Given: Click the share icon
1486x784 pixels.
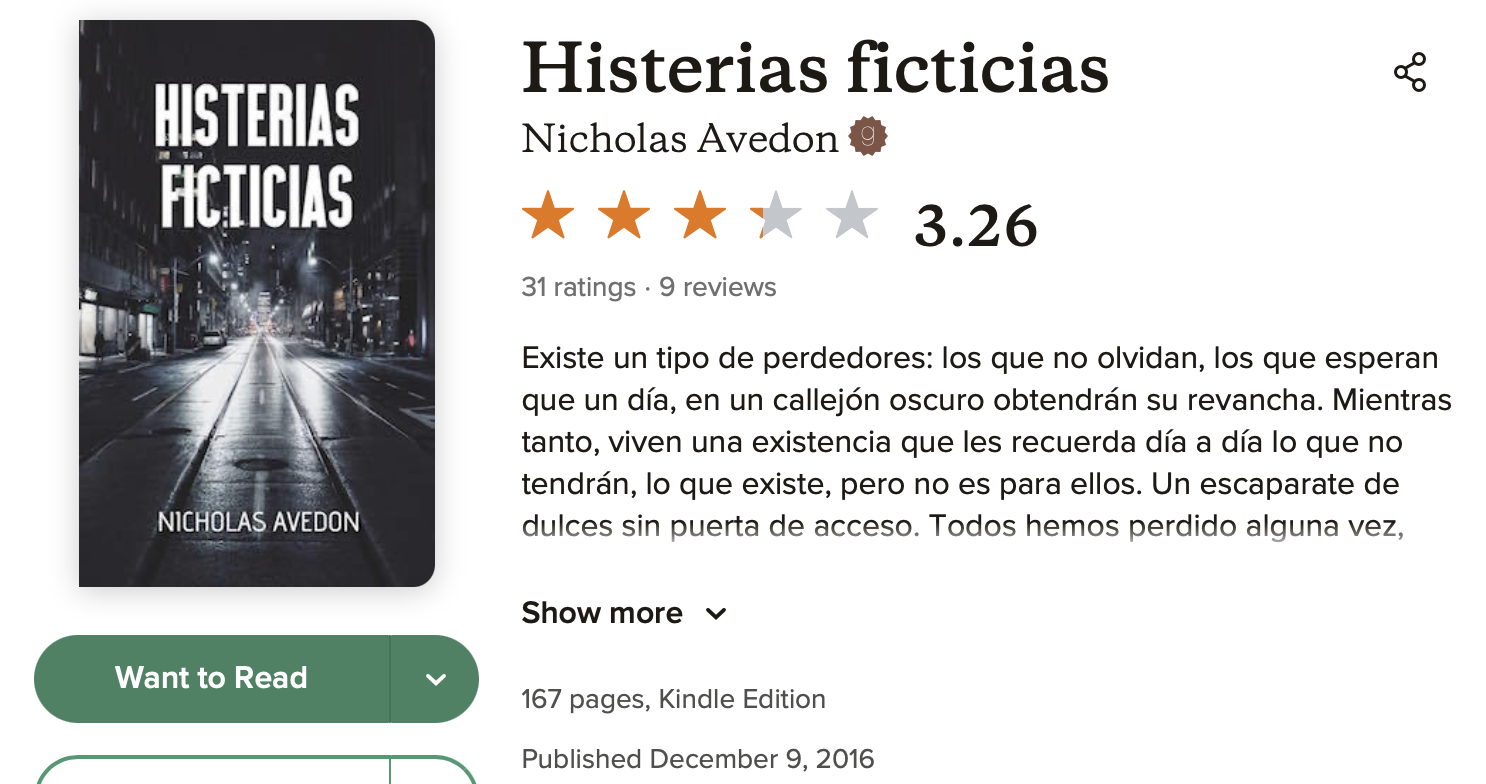Looking at the screenshot, I should click(1410, 73).
